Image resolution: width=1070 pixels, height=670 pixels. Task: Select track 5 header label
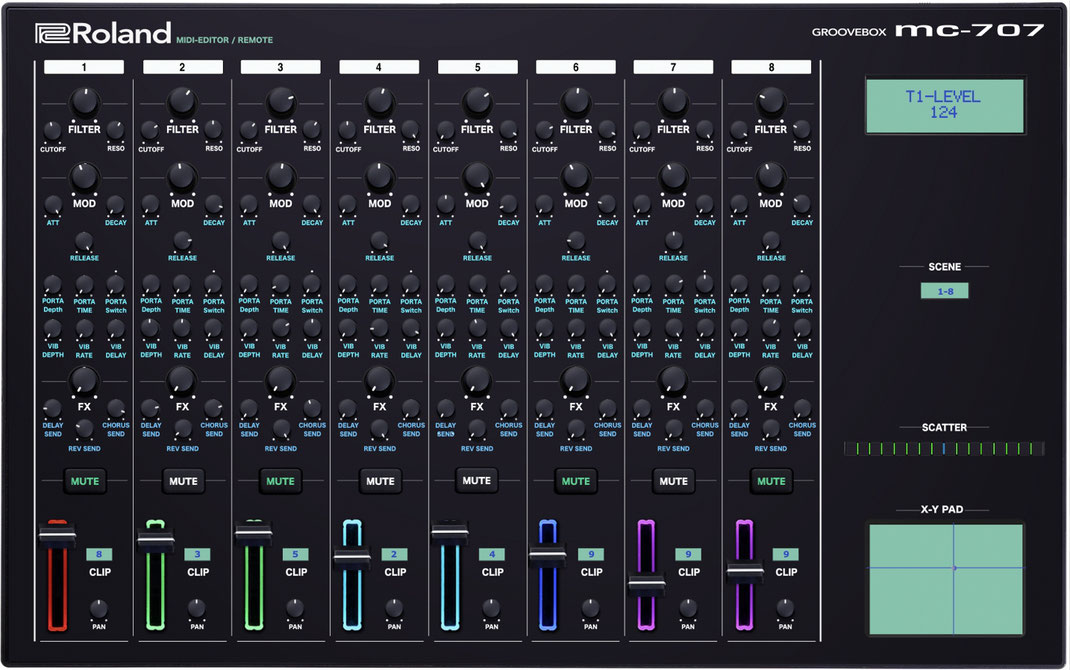[477, 67]
